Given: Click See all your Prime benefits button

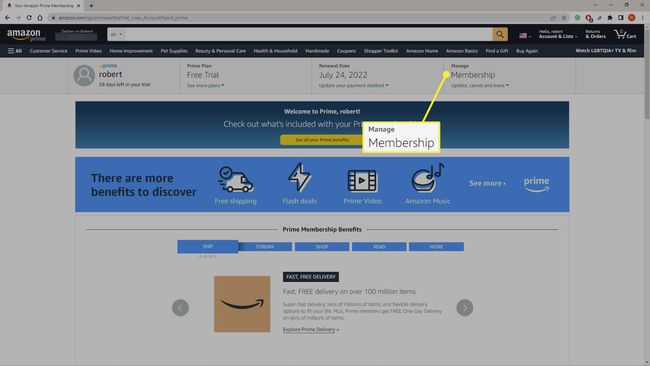Looking at the screenshot, I should pos(322,140).
